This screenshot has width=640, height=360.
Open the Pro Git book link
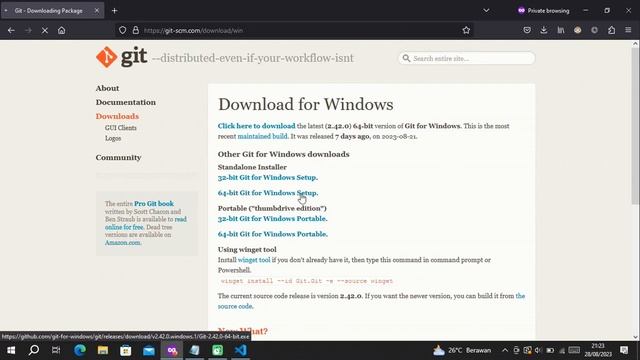point(154,204)
